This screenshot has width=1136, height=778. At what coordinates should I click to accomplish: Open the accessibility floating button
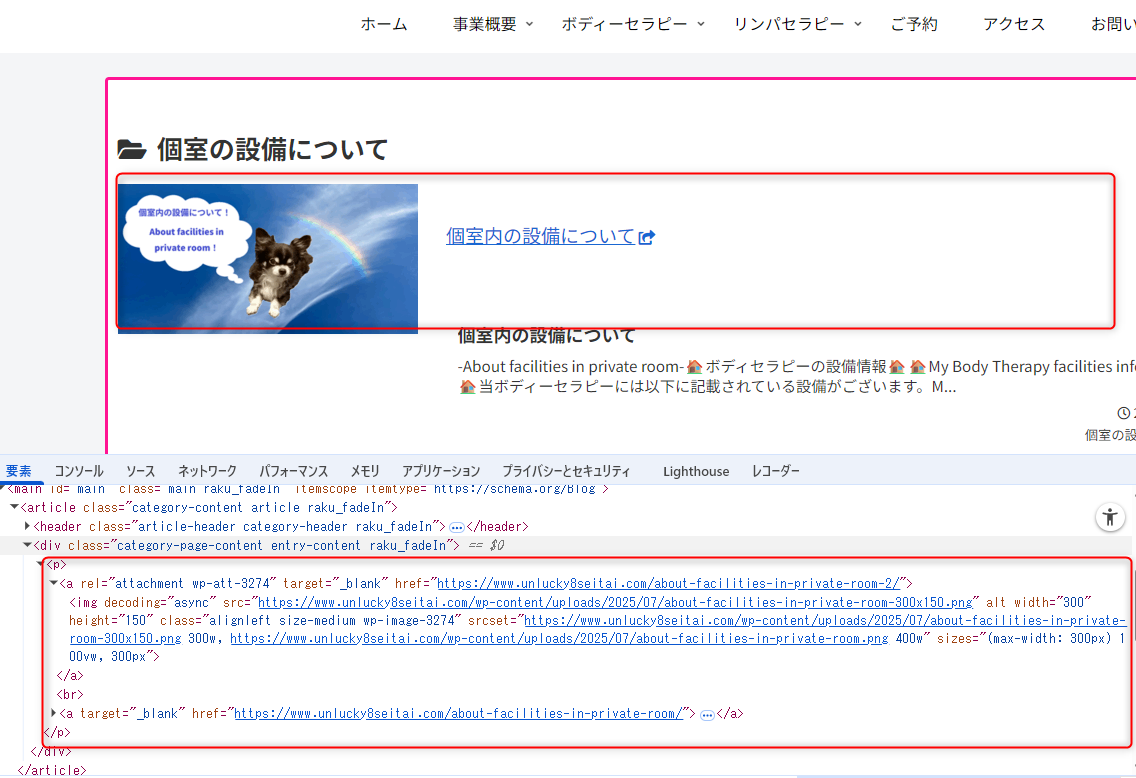(1110, 516)
